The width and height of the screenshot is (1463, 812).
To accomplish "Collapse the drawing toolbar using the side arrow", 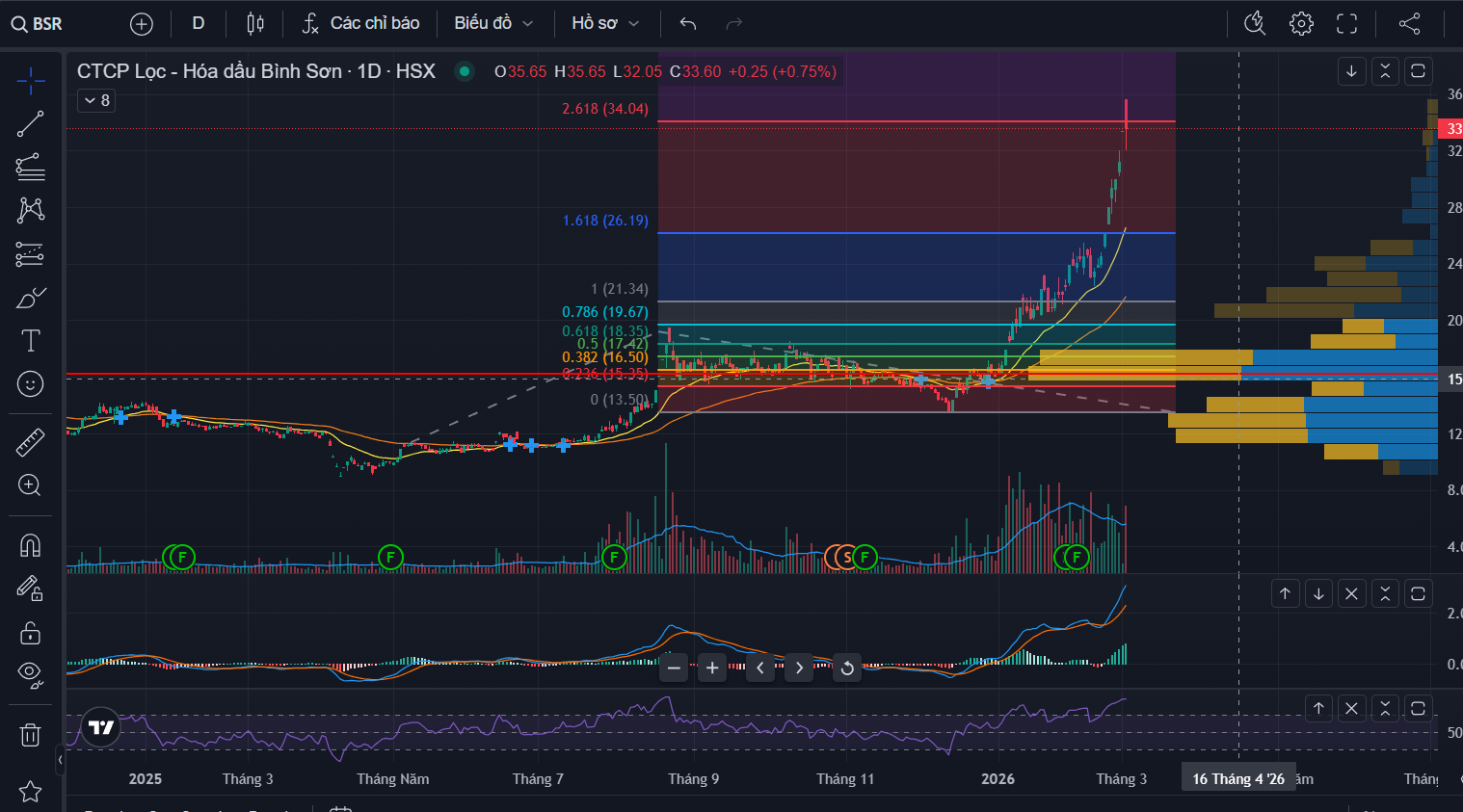I will click(60, 760).
